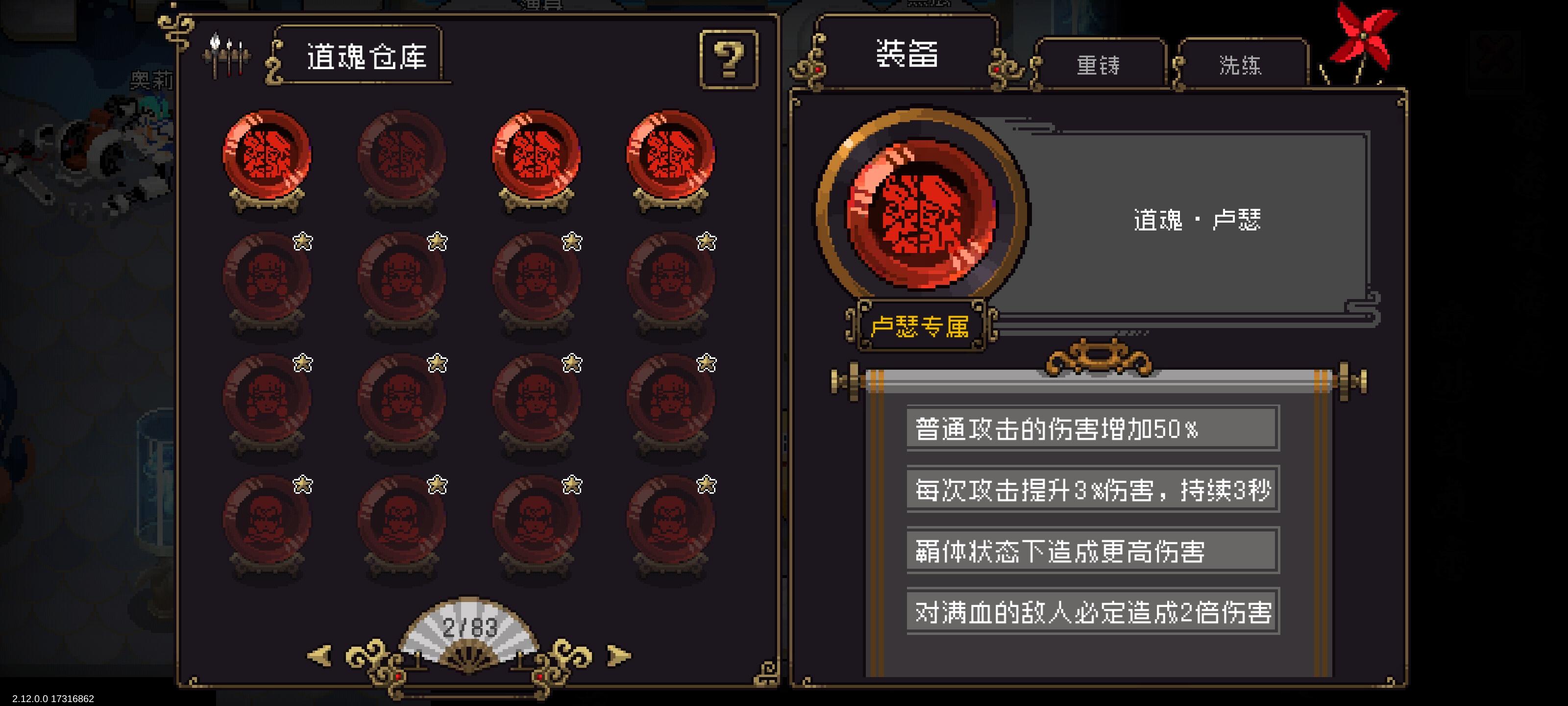Switch to the 洗练 tab

click(1240, 65)
